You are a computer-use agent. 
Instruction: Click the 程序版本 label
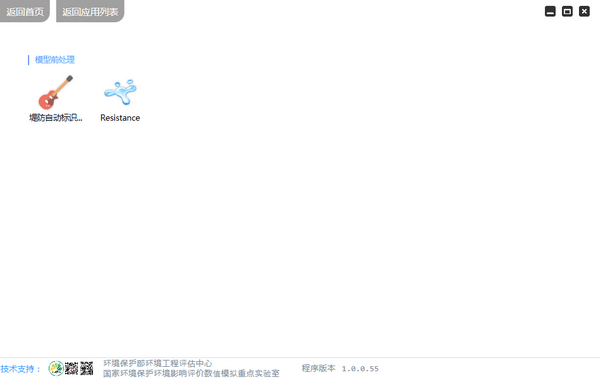point(318,368)
